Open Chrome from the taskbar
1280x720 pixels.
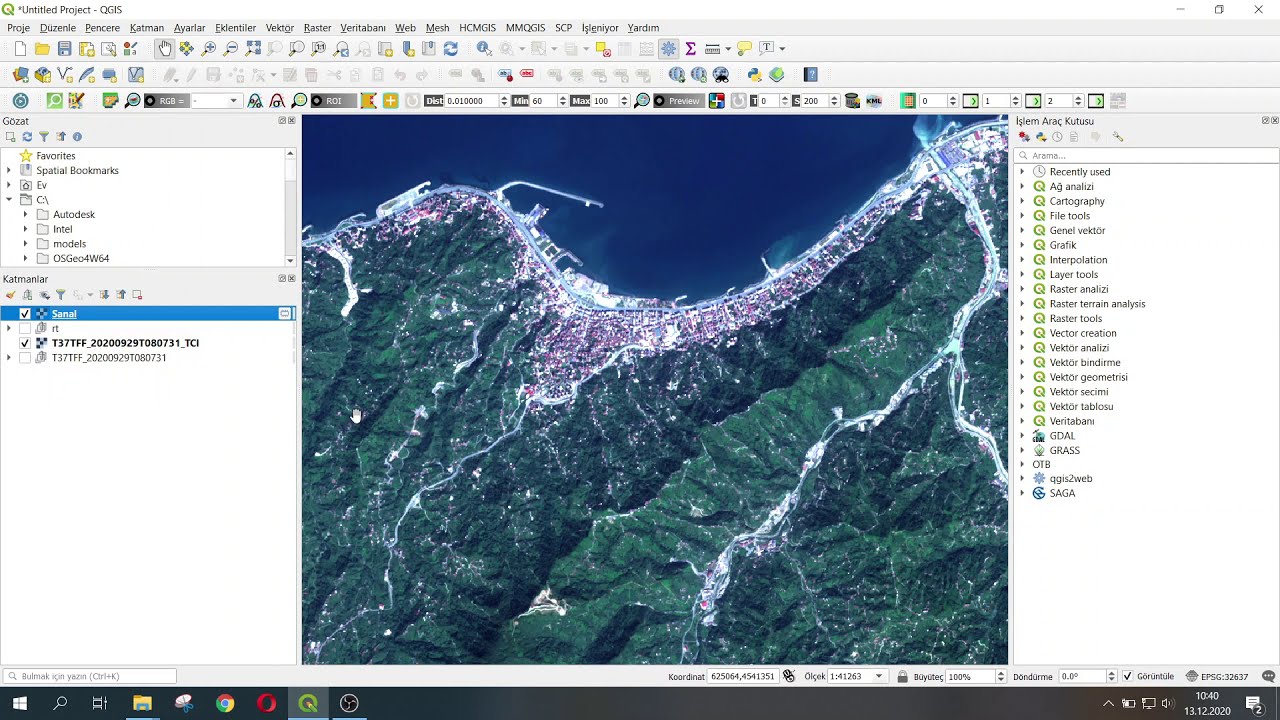click(x=225, y=703)
